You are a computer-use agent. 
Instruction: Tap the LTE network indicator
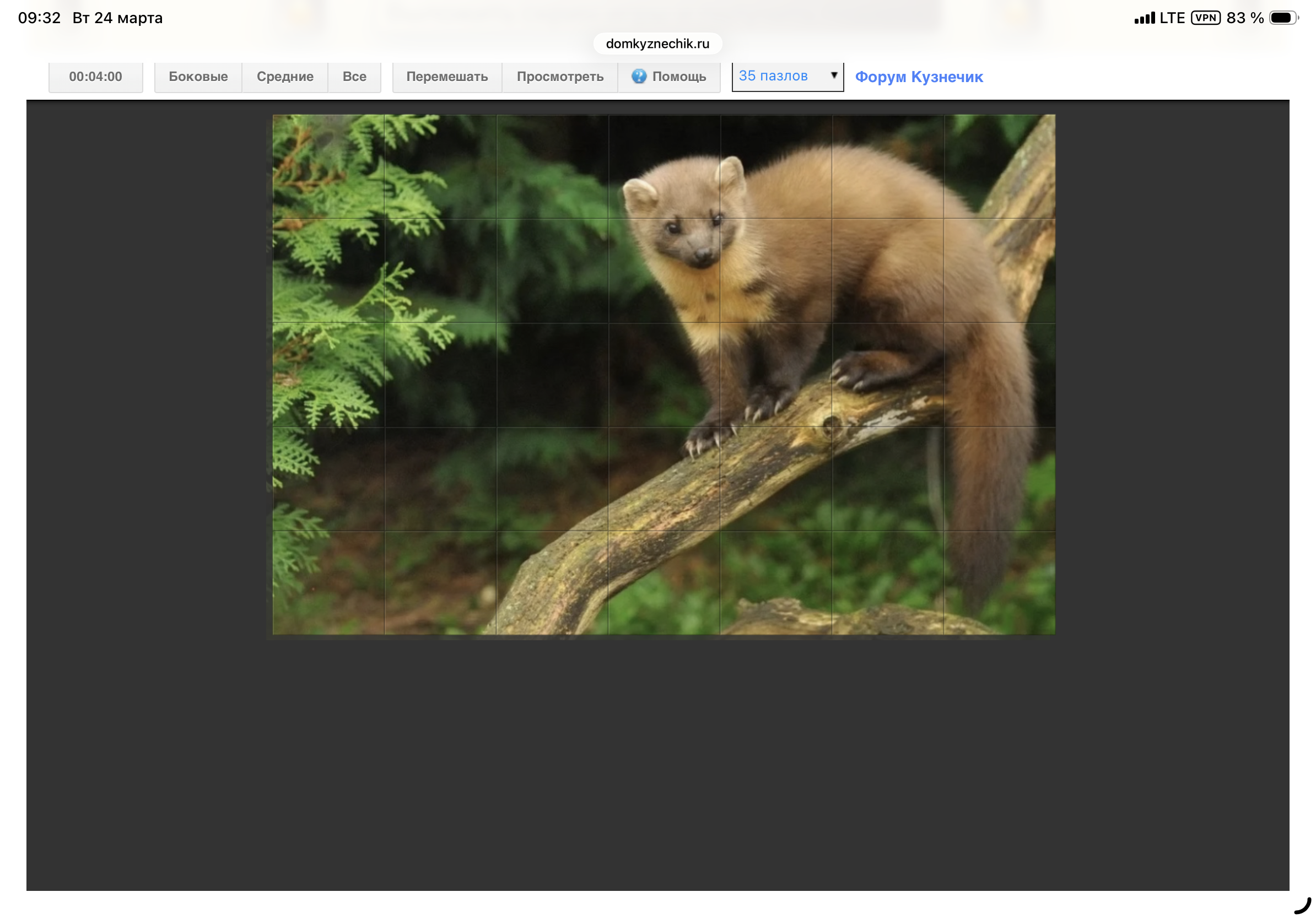(1172, 18)
